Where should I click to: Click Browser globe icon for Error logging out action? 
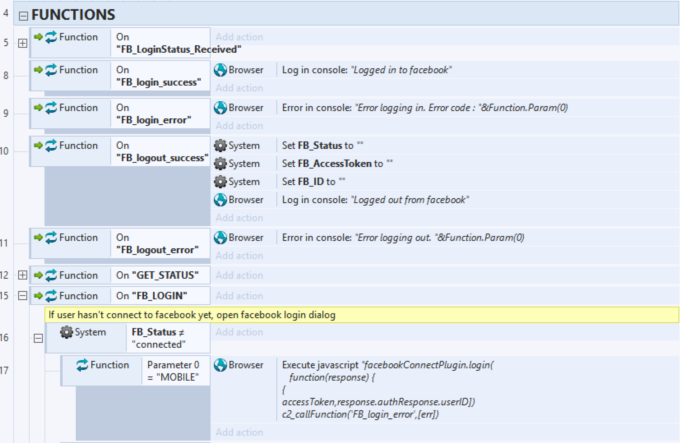click(x=220, y=238)
